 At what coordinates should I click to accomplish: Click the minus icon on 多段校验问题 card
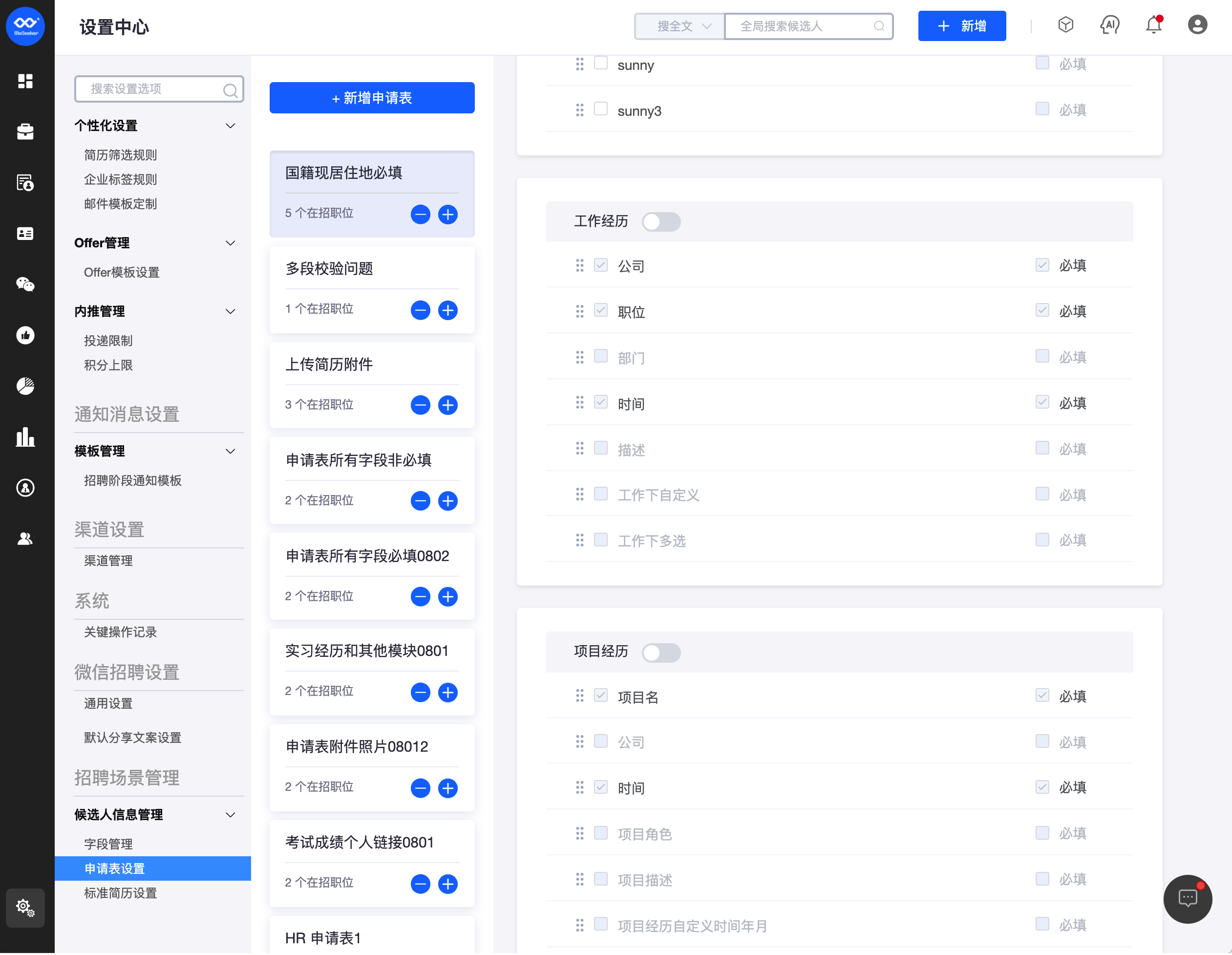420,310
